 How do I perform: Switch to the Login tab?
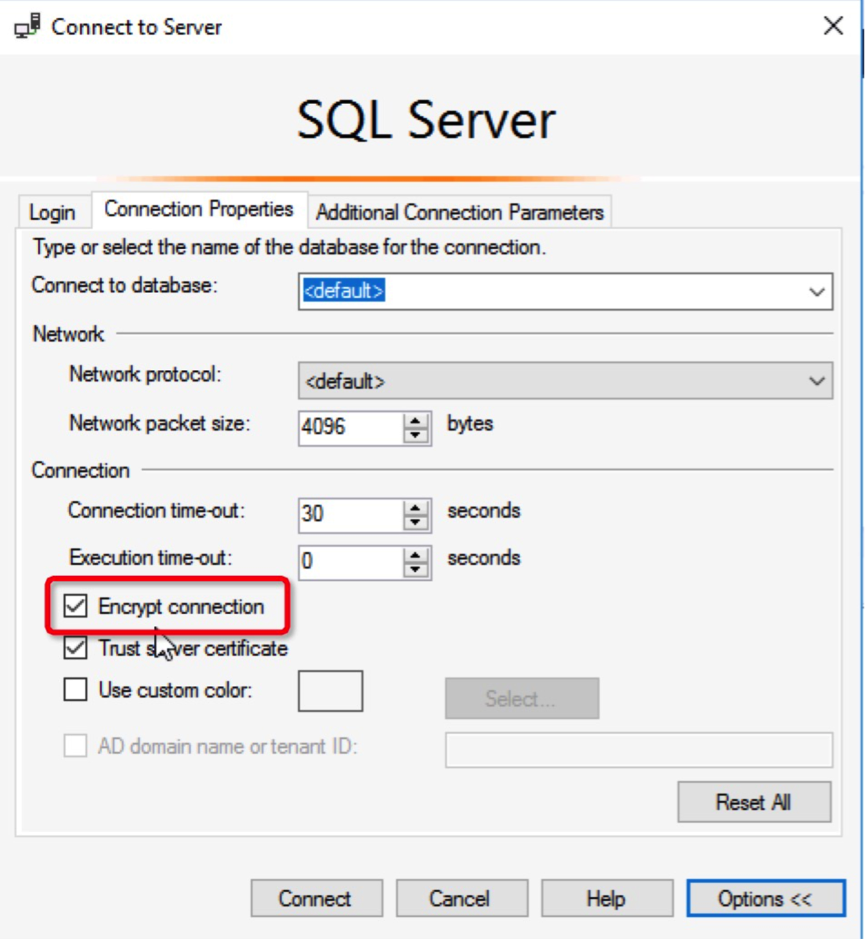(x=52, y=213)
